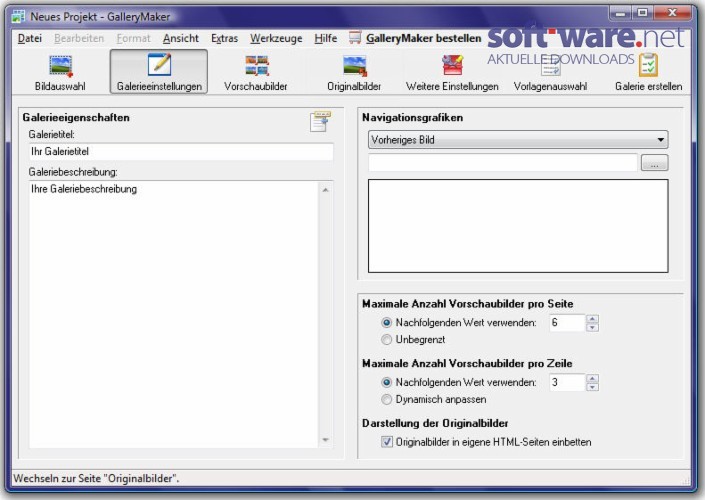The height and width of the screenshot is (500, 705).
Task: Click the status bar text about Originalbilder
Action: click(96, 478)
